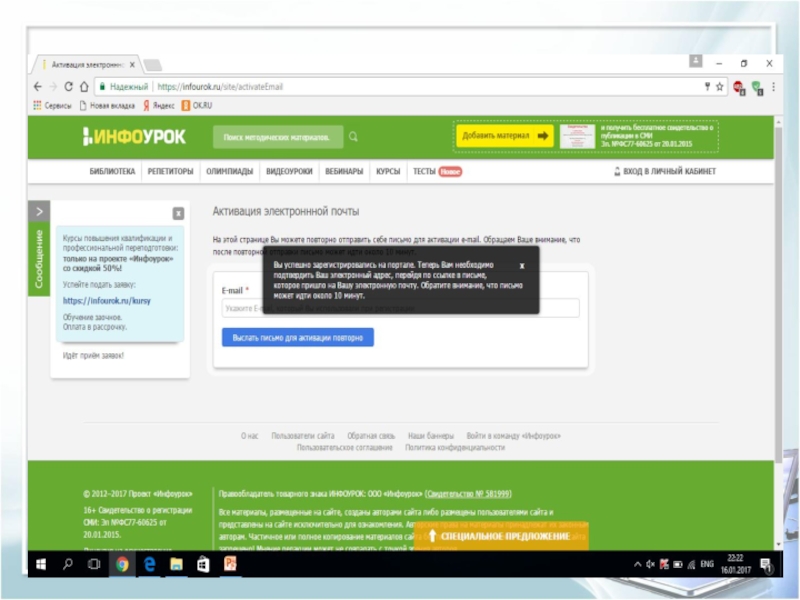Select the Активация электронной почты tab
This screenshot has width=800, height=600.
pyautogui.click(x=87, y=65)
